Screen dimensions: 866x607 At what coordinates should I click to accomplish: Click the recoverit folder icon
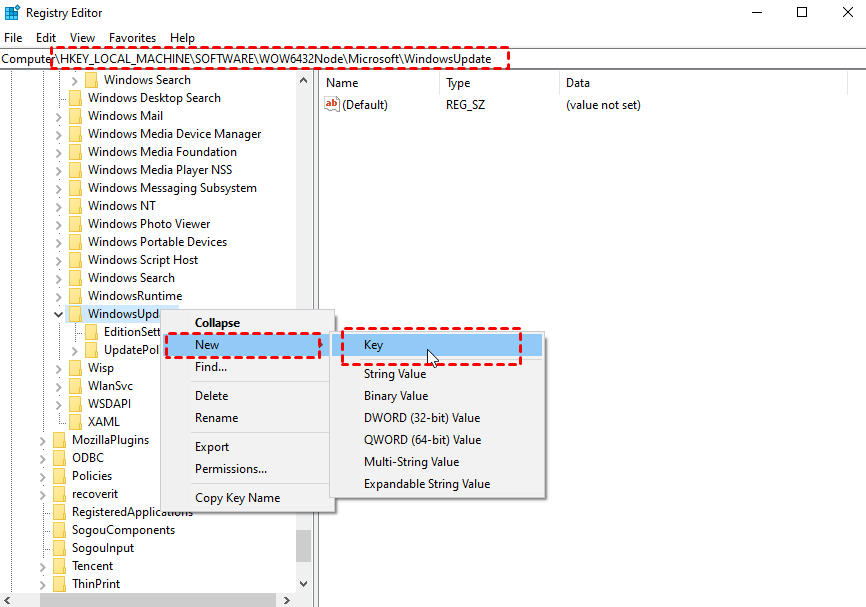pyautogui.click(x=59, y=494)
